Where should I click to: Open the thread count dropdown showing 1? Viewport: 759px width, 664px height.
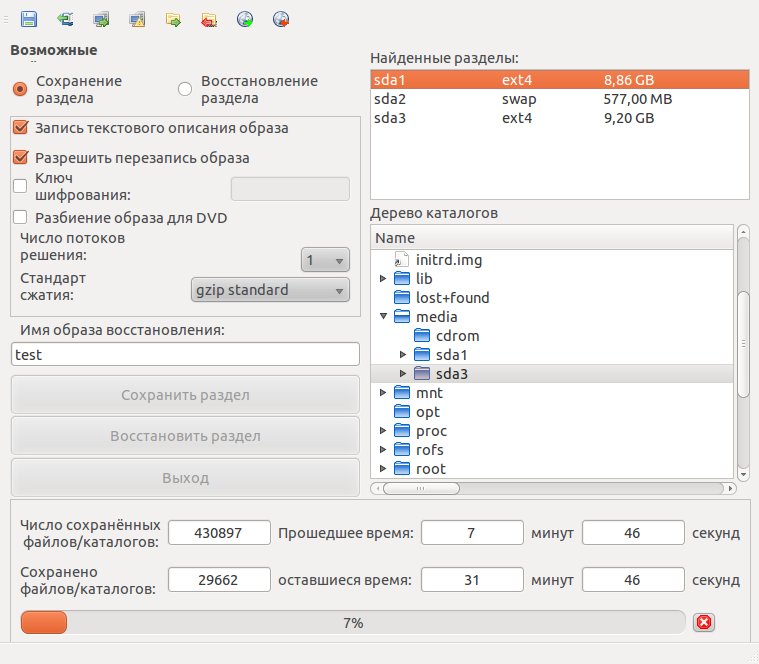coord(325,260)
